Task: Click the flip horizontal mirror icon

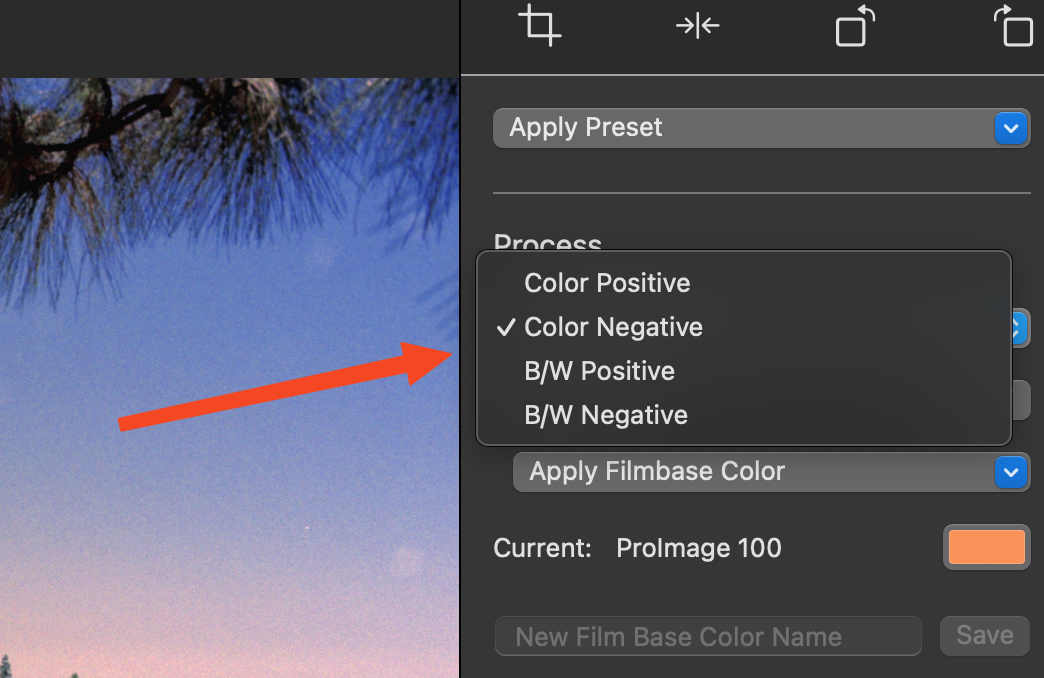Action: (697, 26)
